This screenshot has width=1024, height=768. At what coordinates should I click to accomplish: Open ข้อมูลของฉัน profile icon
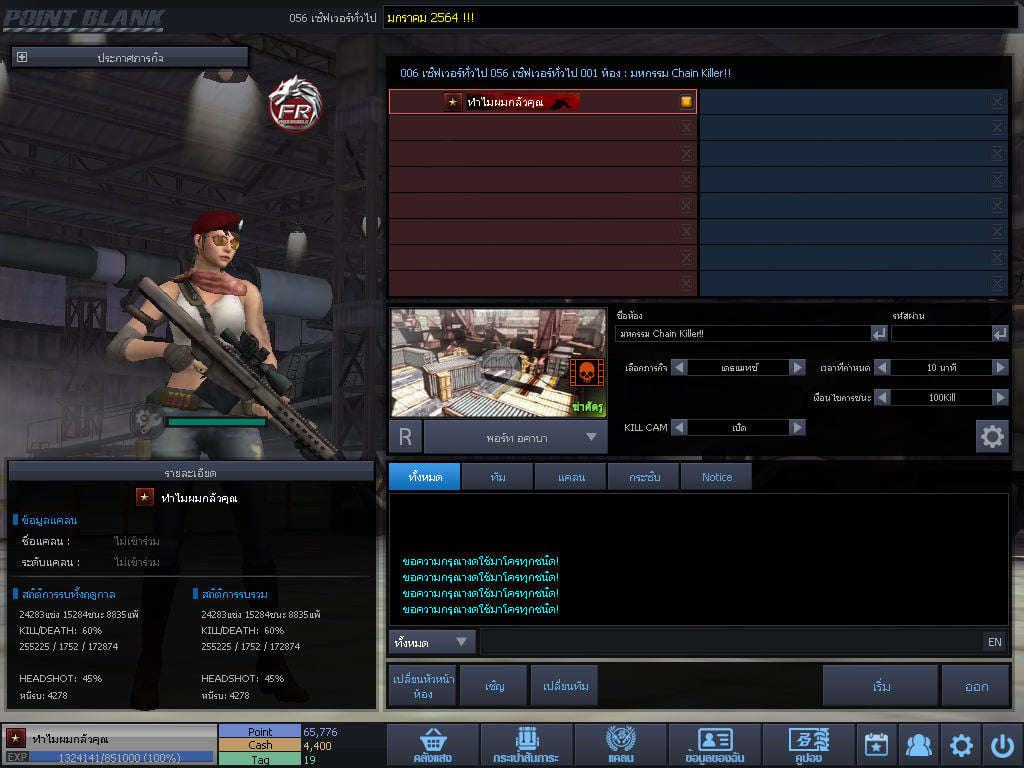(x=714, y=745)
